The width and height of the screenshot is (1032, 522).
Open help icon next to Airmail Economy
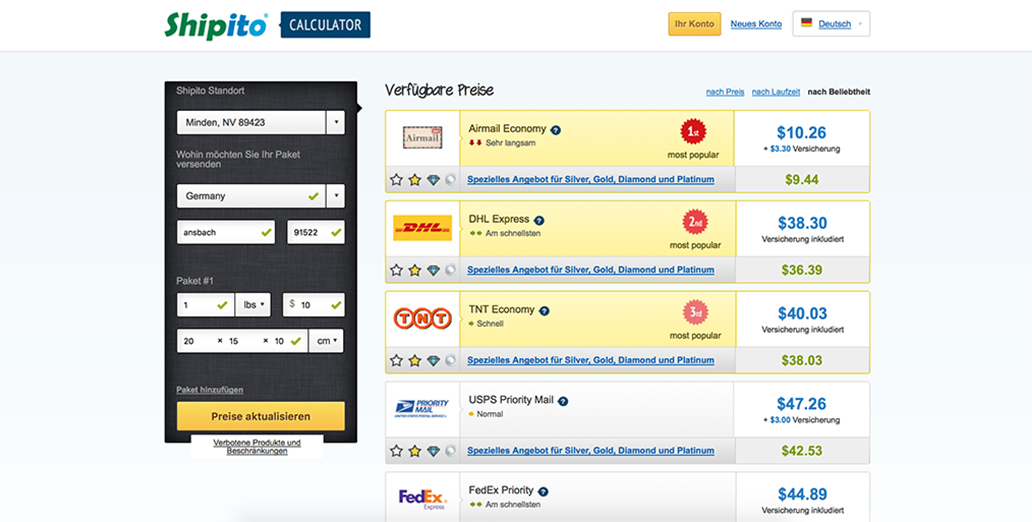tap(555, 130)
